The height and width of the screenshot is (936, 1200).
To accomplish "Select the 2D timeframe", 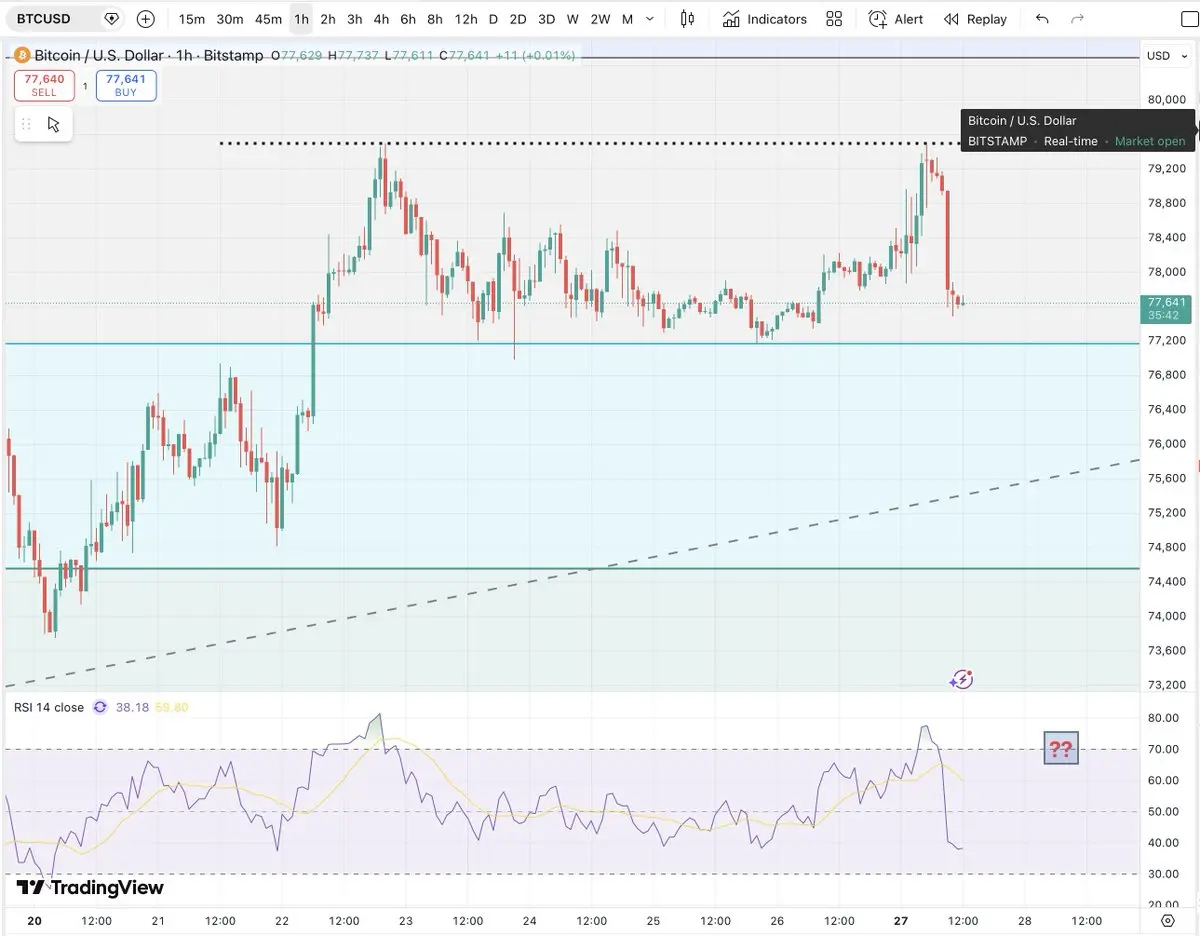I will tap(517, 19).
